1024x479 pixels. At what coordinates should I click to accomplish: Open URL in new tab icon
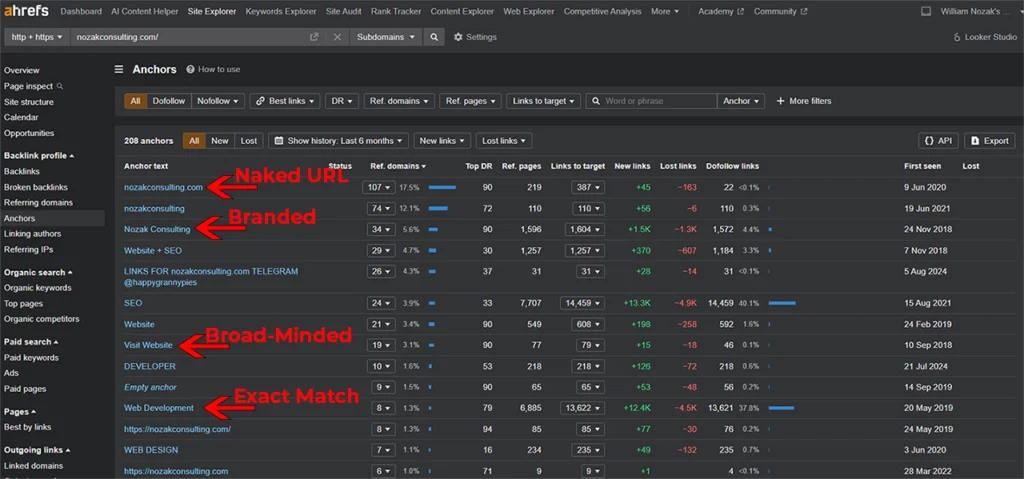point(314,37)
